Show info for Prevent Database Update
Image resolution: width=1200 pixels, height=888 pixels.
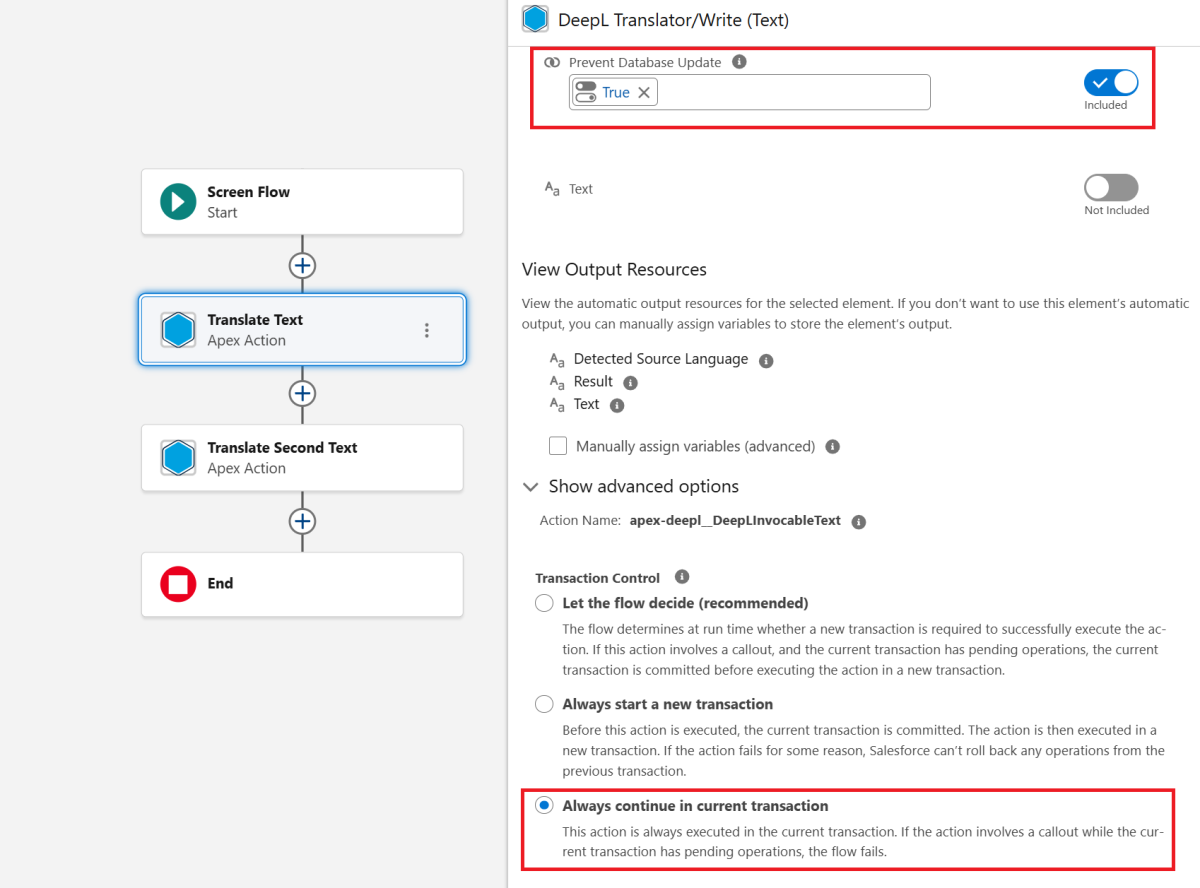[x=739, y=62]
